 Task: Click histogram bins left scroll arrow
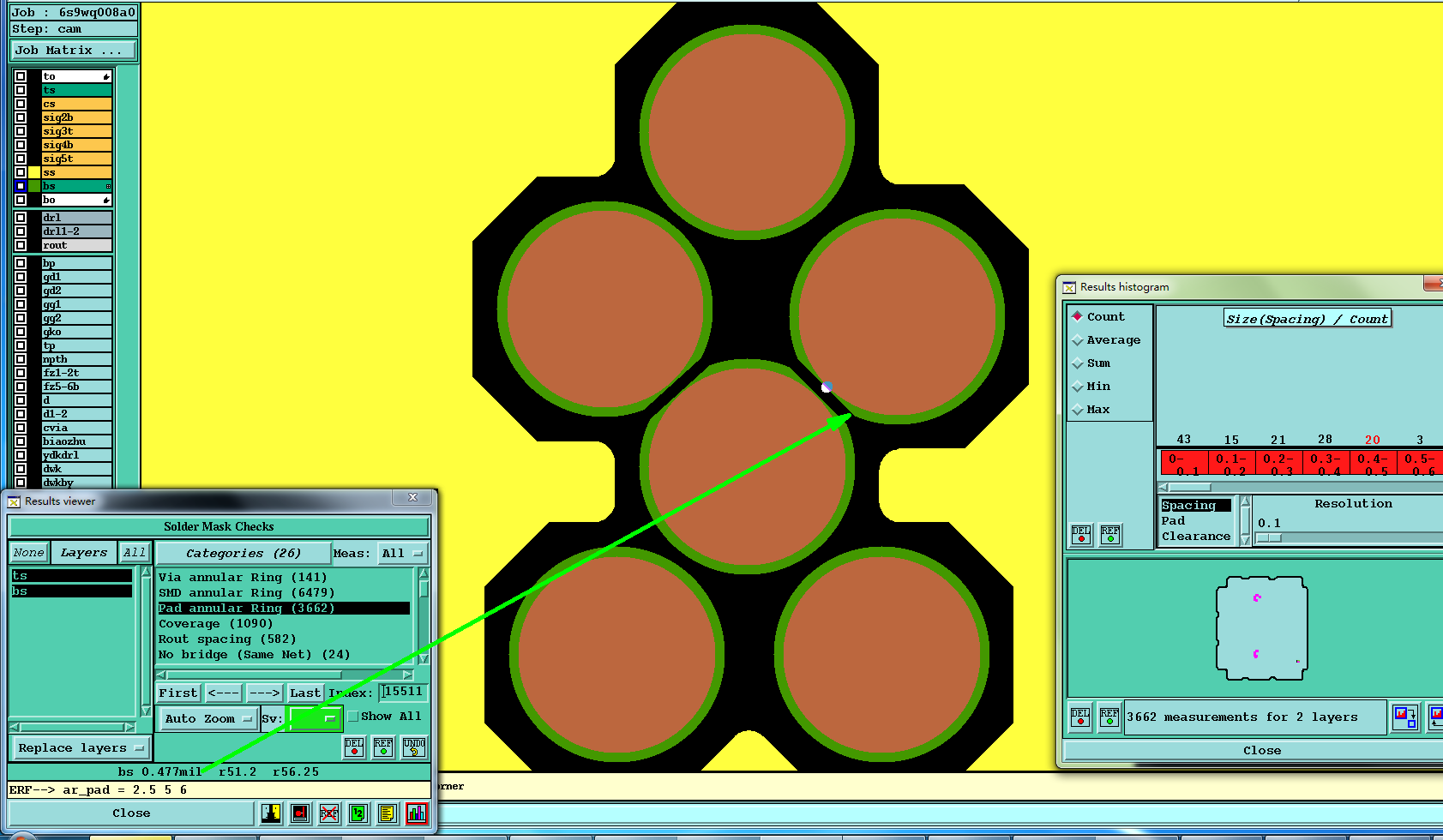click(x=1163, y=487)
